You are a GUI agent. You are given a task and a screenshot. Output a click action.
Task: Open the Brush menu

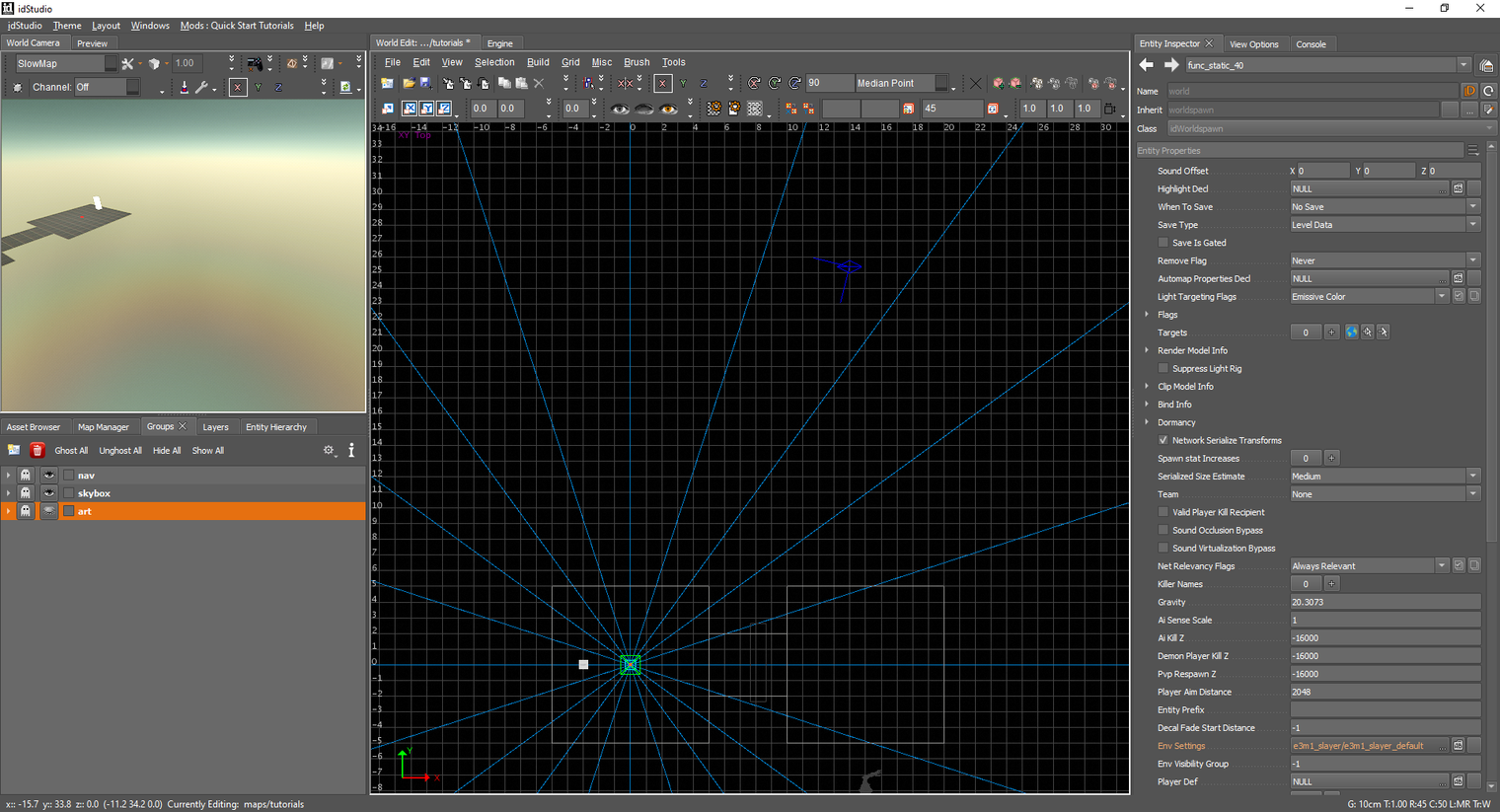tap(637, 62)
